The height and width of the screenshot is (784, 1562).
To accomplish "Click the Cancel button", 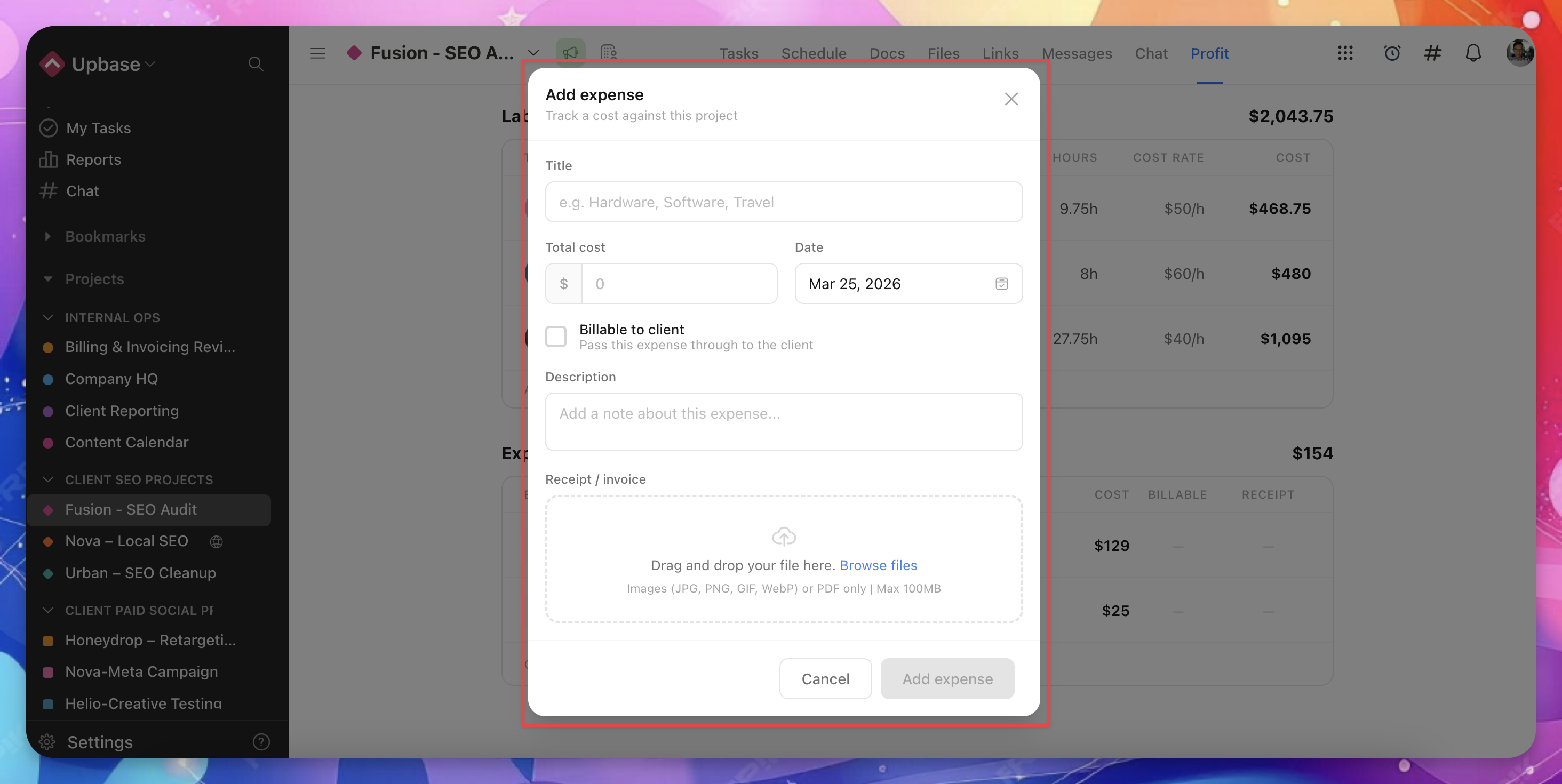I will point(825,678).
